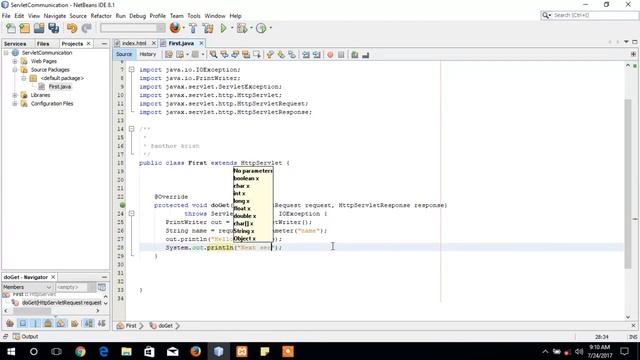The image size is (640, 360).
Task: Open the Members dropdown in Navigator
Action: (x=27, y=287)
